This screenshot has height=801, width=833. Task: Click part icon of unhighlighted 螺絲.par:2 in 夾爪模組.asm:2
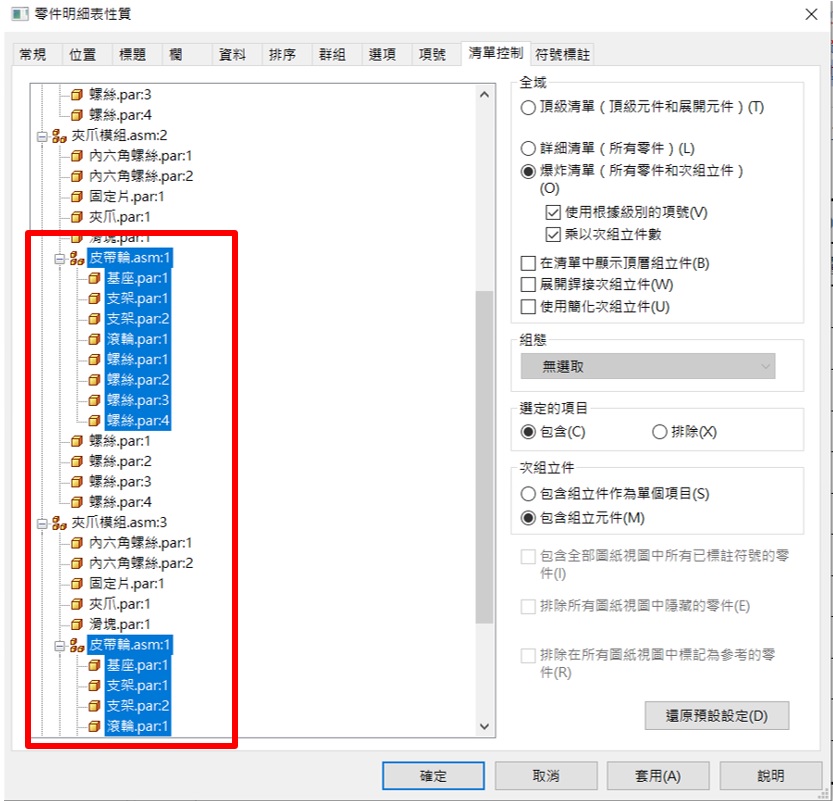coord(77,461)
